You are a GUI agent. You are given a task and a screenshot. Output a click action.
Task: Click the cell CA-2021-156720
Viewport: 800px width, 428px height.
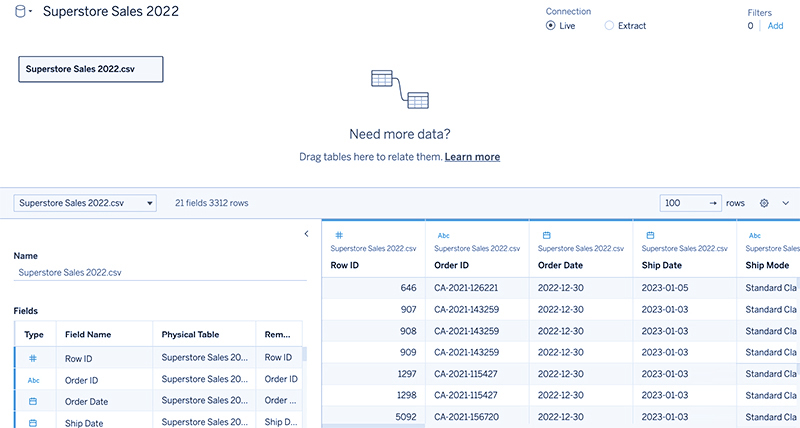(477, 417)
